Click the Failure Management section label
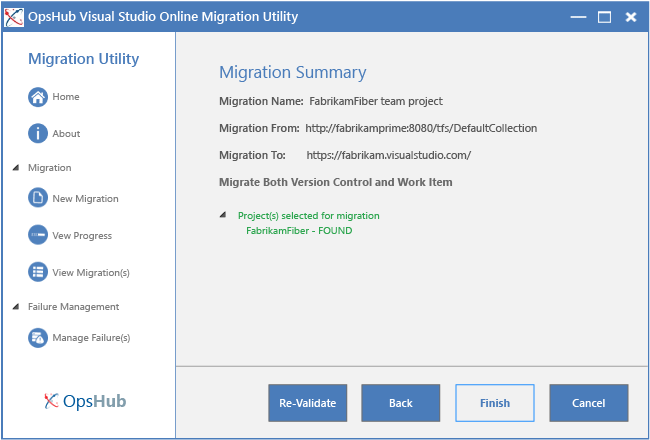The image size is (650, 440). click(x=73, y=307)
